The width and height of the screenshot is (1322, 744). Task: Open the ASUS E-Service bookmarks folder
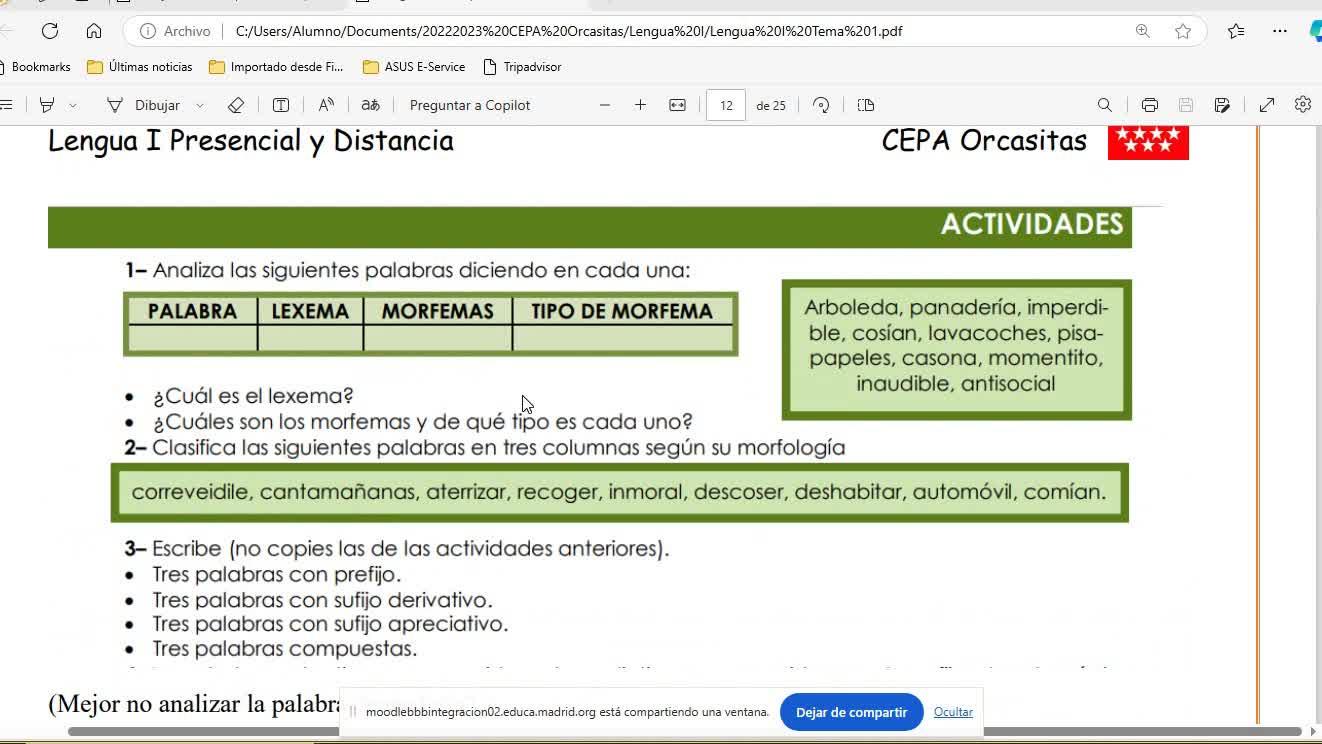pyautogui.click(x=414, y=67)
